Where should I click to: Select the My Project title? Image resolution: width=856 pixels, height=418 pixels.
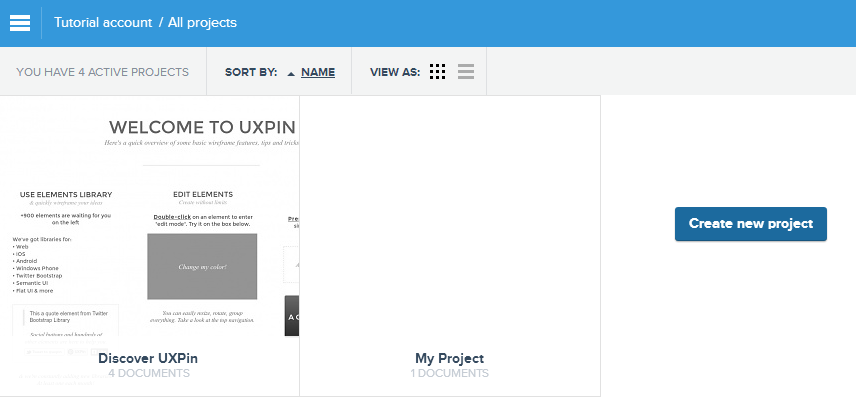pyautogui.click(x=449, y=359)
